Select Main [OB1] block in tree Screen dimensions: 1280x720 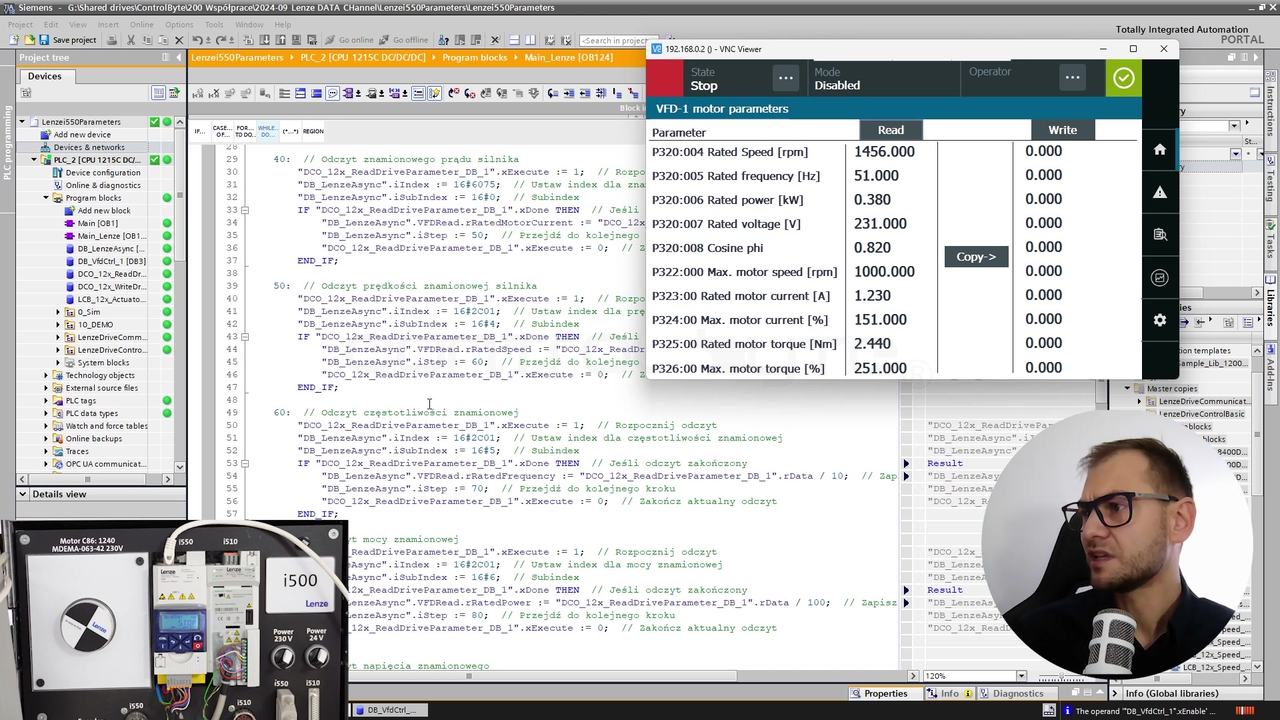coord(98,223)
